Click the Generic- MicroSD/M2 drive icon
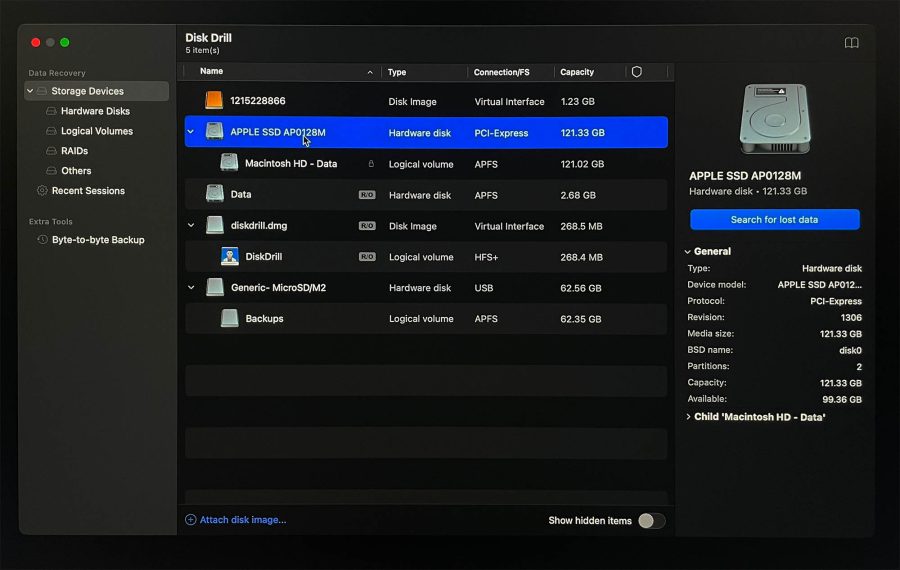The height and width of the screenshot is (570, 900). 215,287
